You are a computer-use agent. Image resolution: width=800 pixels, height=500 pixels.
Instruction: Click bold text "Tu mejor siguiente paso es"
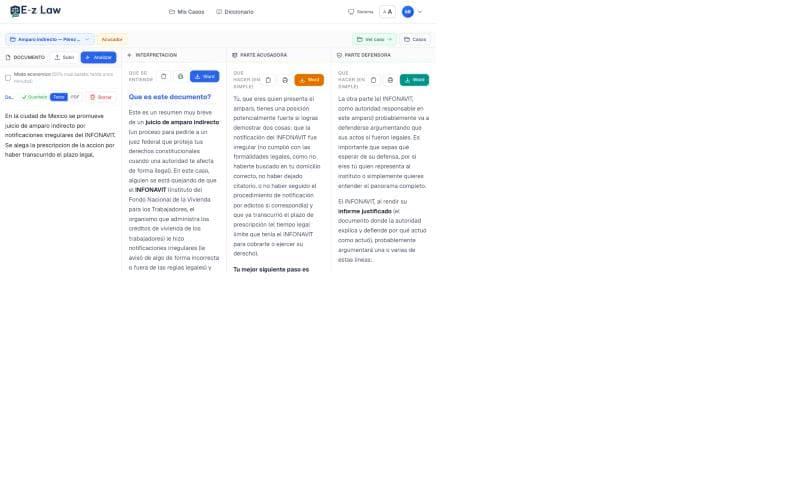[x=271, y=269]
